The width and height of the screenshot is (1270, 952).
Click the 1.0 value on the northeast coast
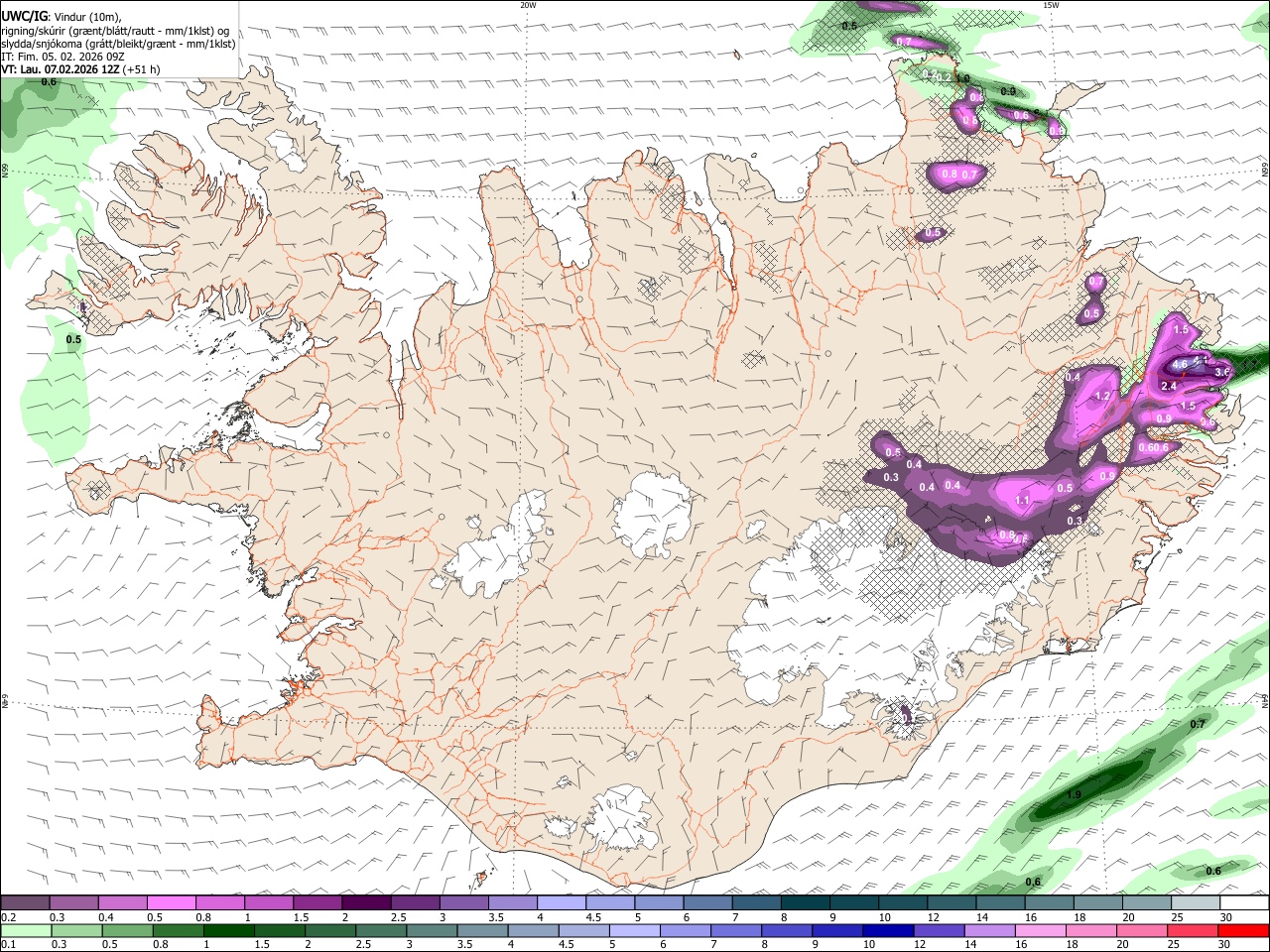(961, 79)
